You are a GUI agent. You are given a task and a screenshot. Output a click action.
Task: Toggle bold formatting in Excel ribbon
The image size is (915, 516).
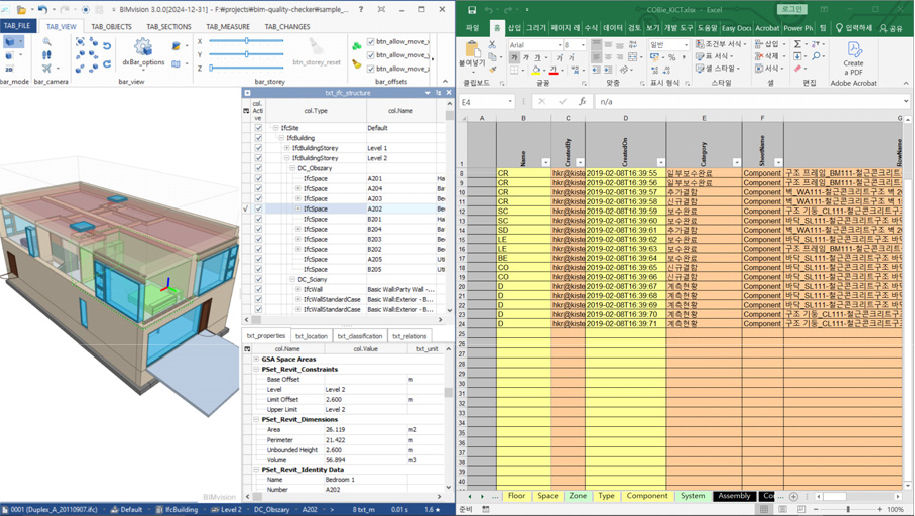514,57
